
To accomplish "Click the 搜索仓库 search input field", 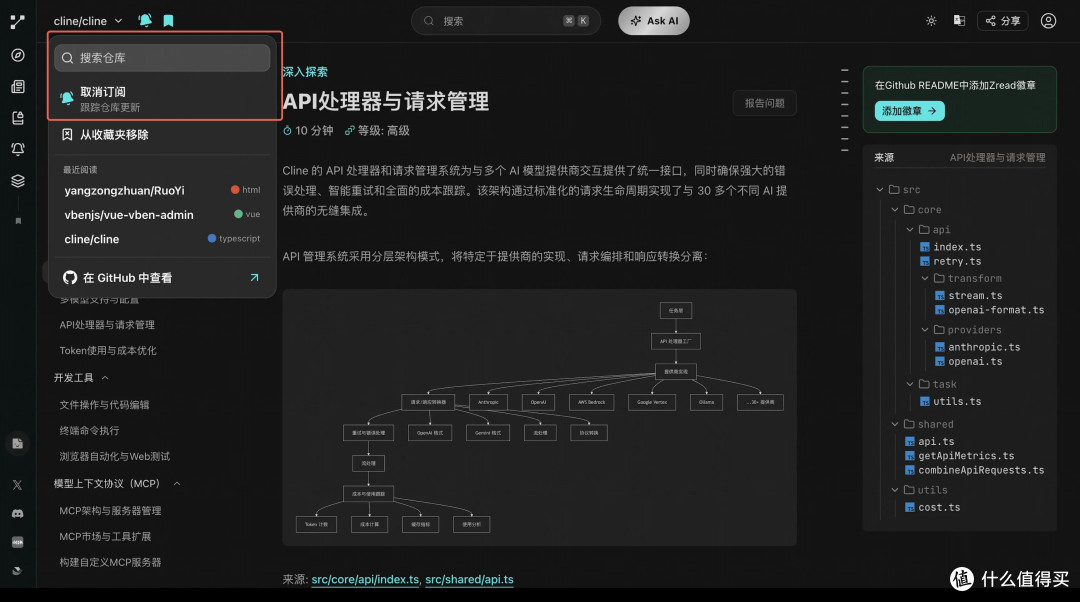I will (x=162, y=57).
